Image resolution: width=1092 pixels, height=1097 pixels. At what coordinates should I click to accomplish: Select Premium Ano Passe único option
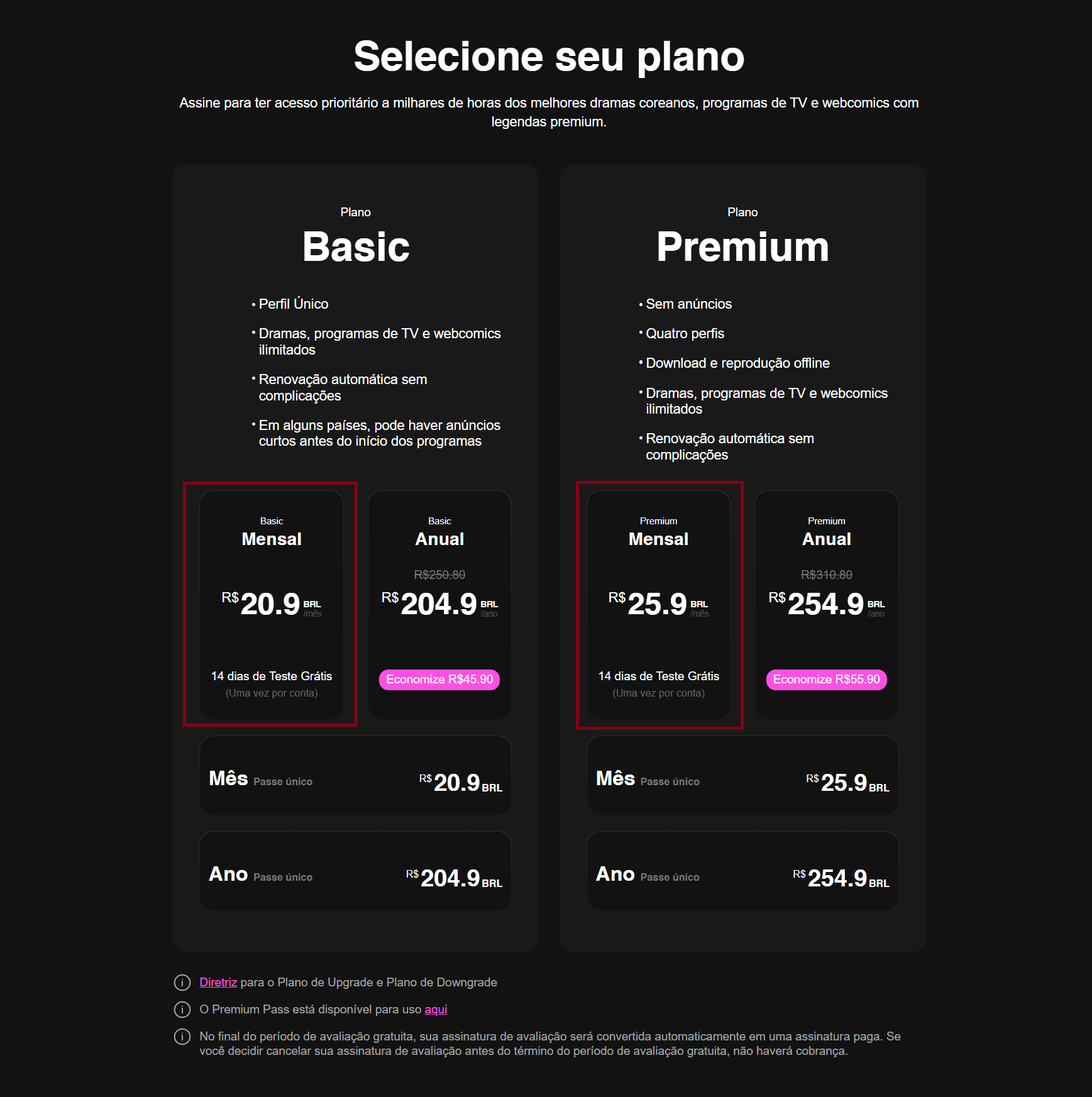click(x=742, y=871)
